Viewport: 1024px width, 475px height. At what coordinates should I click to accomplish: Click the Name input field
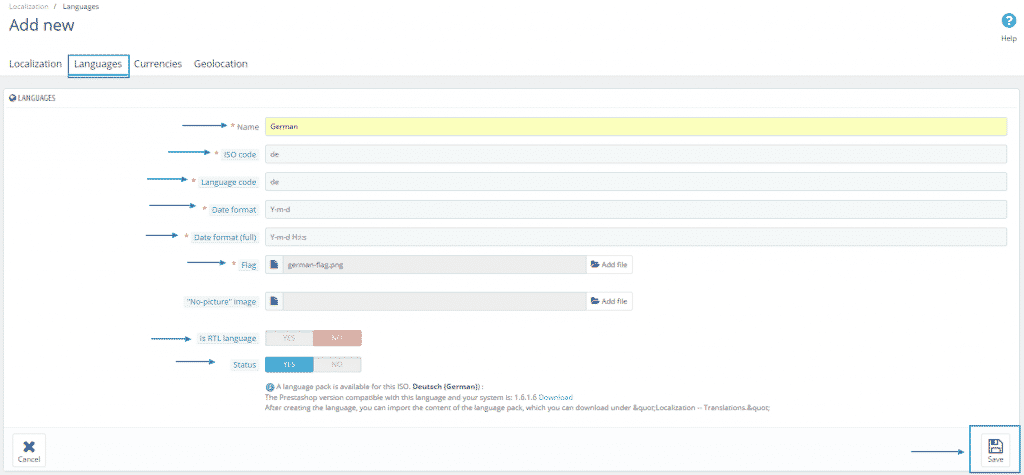tap(635, 127)
